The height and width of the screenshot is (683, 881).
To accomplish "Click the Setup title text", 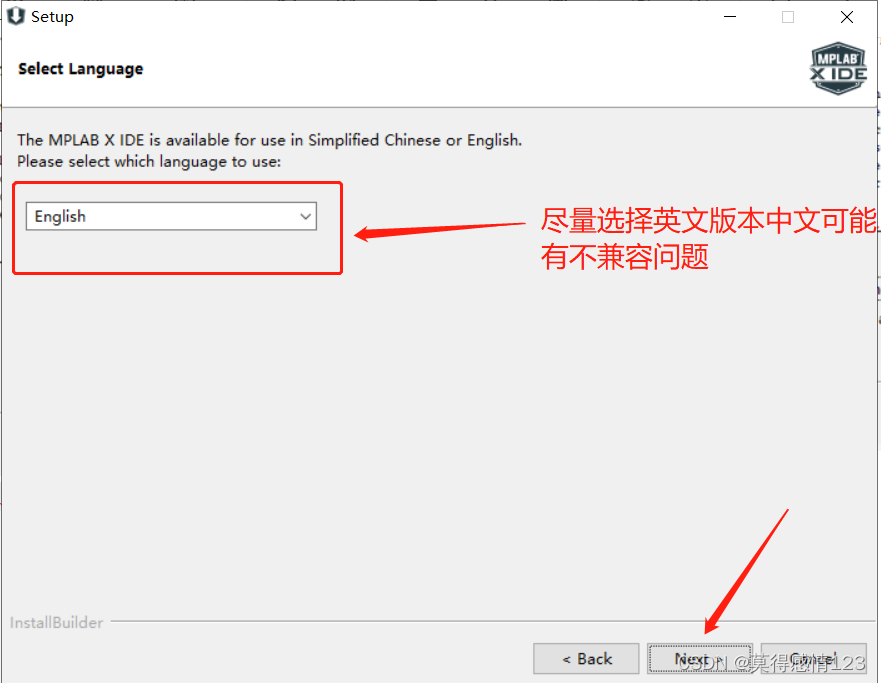I will coord(52,17).
